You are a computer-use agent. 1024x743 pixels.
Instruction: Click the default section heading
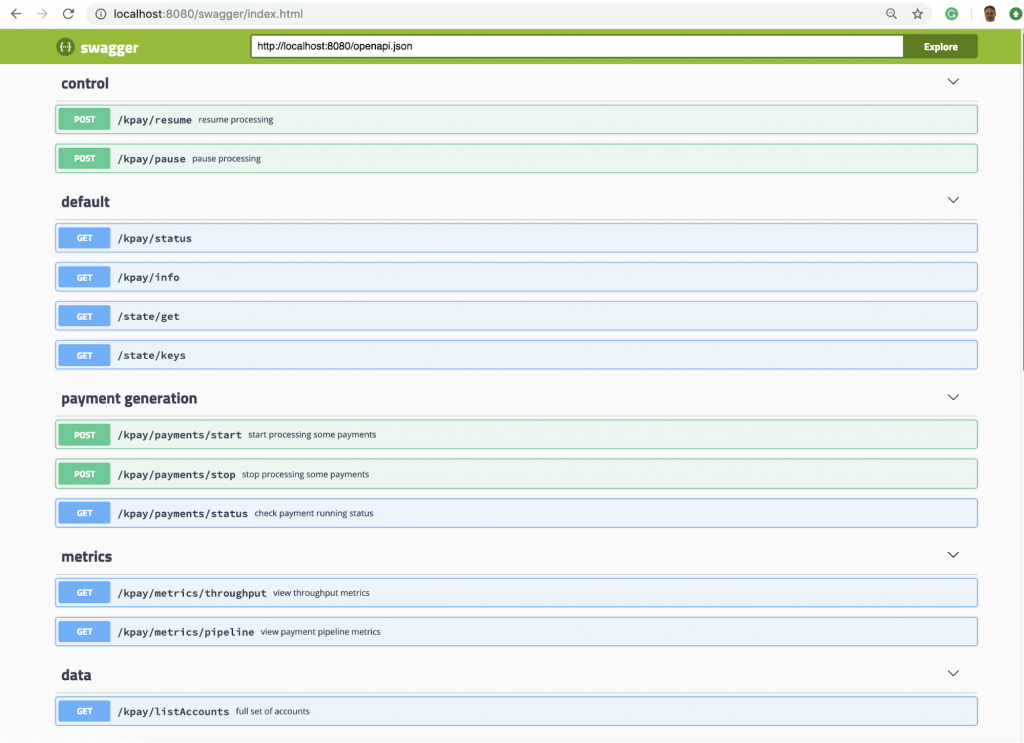86,202
